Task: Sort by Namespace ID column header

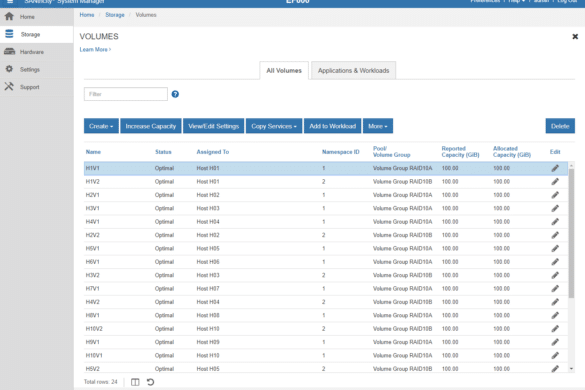Action: pos(341,152)
